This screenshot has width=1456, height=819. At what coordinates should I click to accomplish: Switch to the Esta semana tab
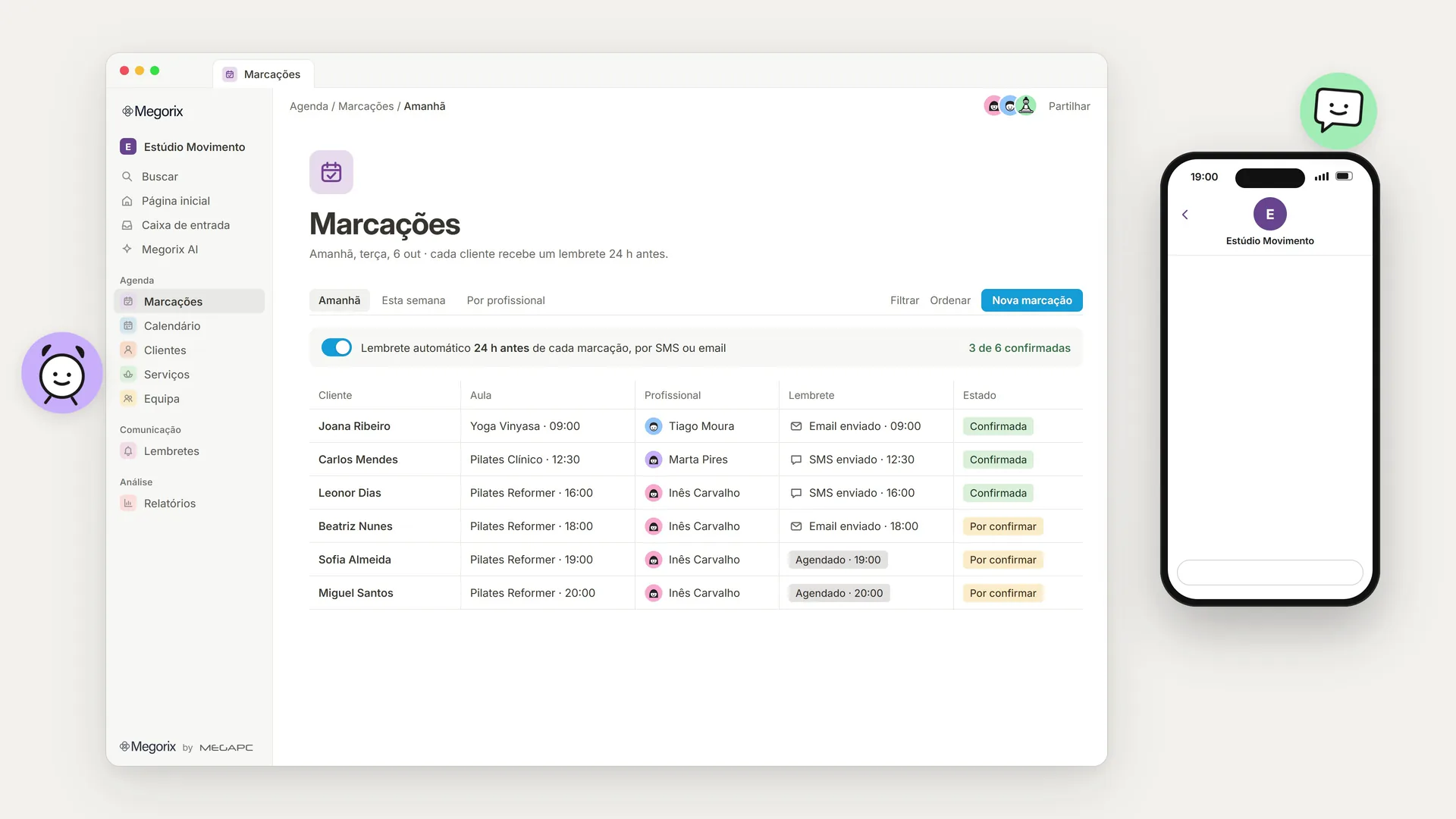(413, 300)
